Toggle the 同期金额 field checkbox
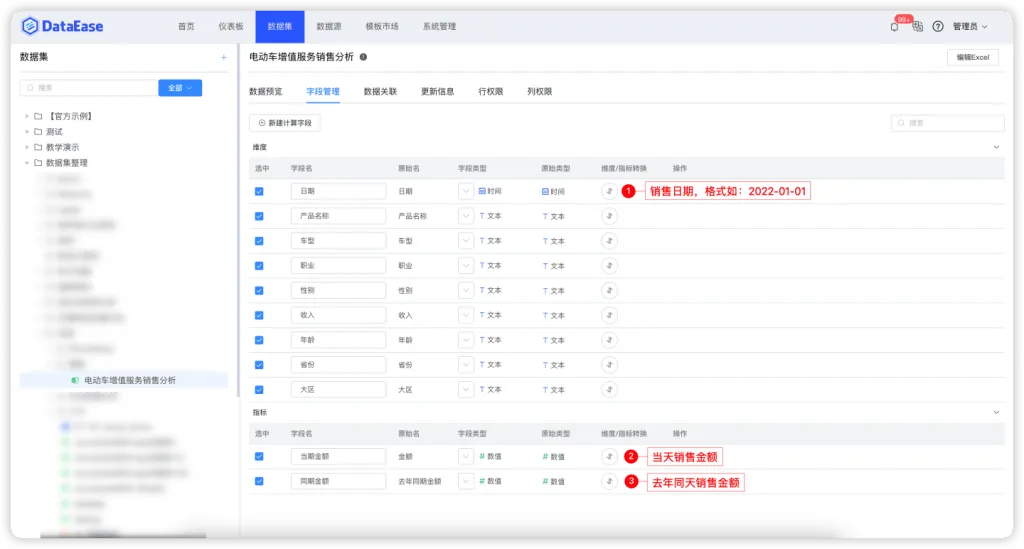 [x=259, y=481]
